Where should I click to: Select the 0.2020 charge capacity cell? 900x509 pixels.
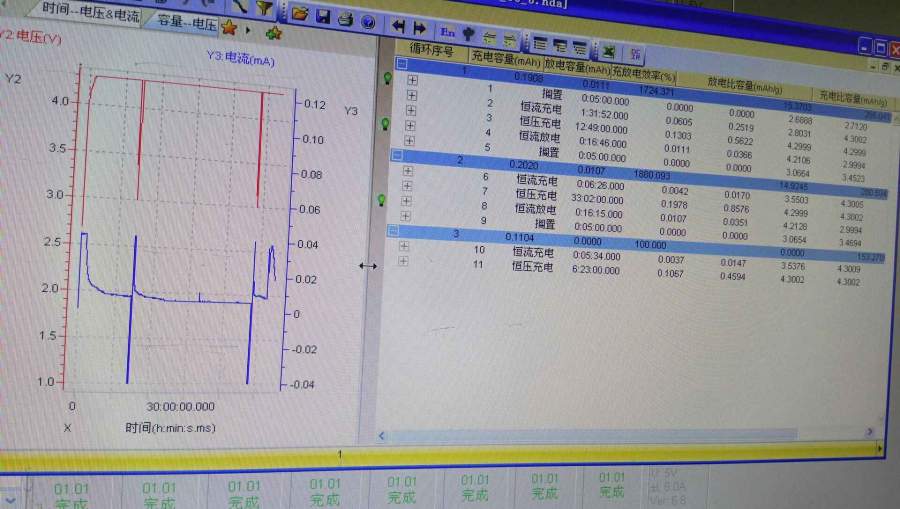click(x=523, y=165)
